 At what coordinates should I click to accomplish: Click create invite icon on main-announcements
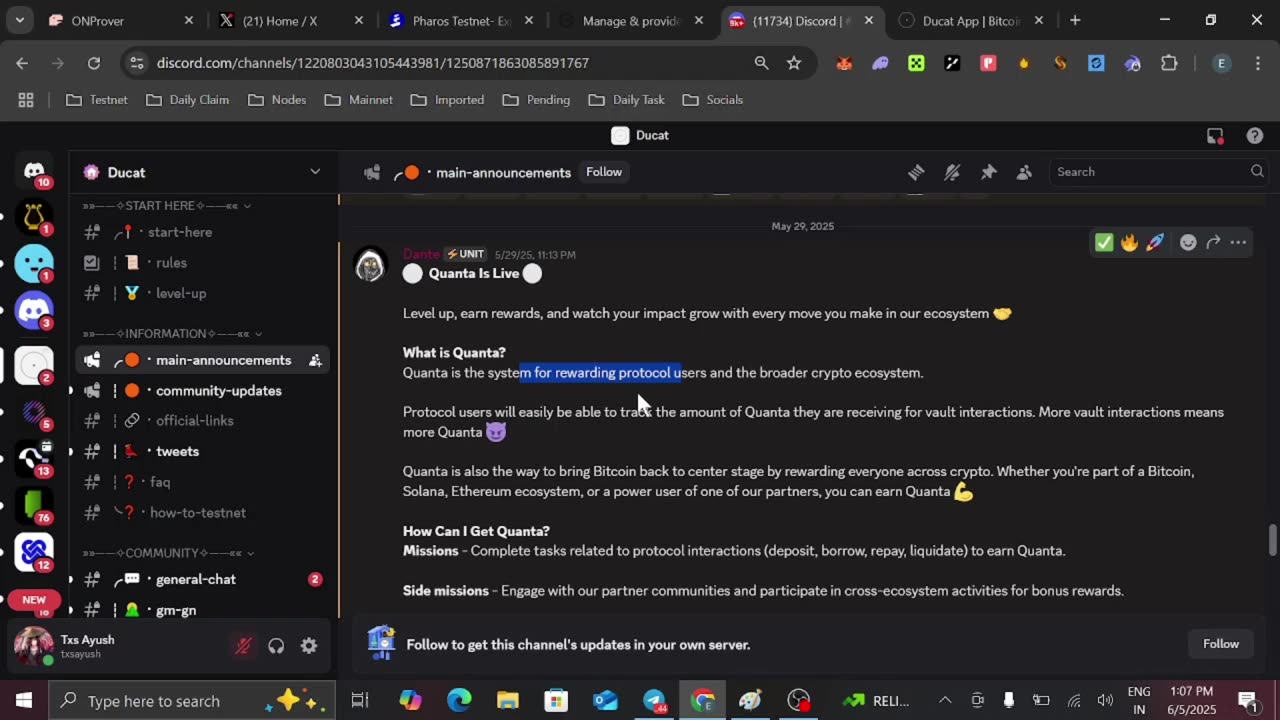(x=315, y=360)
